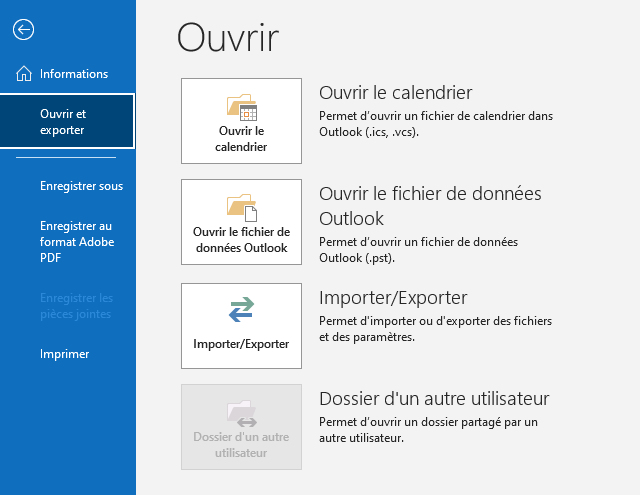Open the Imprimer page

pyautogui.click(x=64, y=354)
